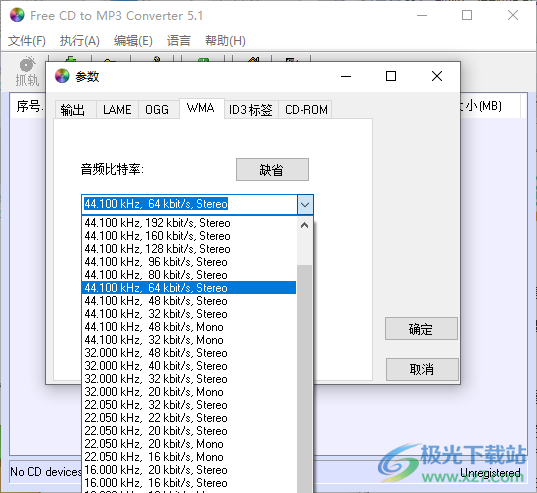Open the 编辑(E) menu
The width and height of the screenshot is (537, 493).
tap(133, 41)
